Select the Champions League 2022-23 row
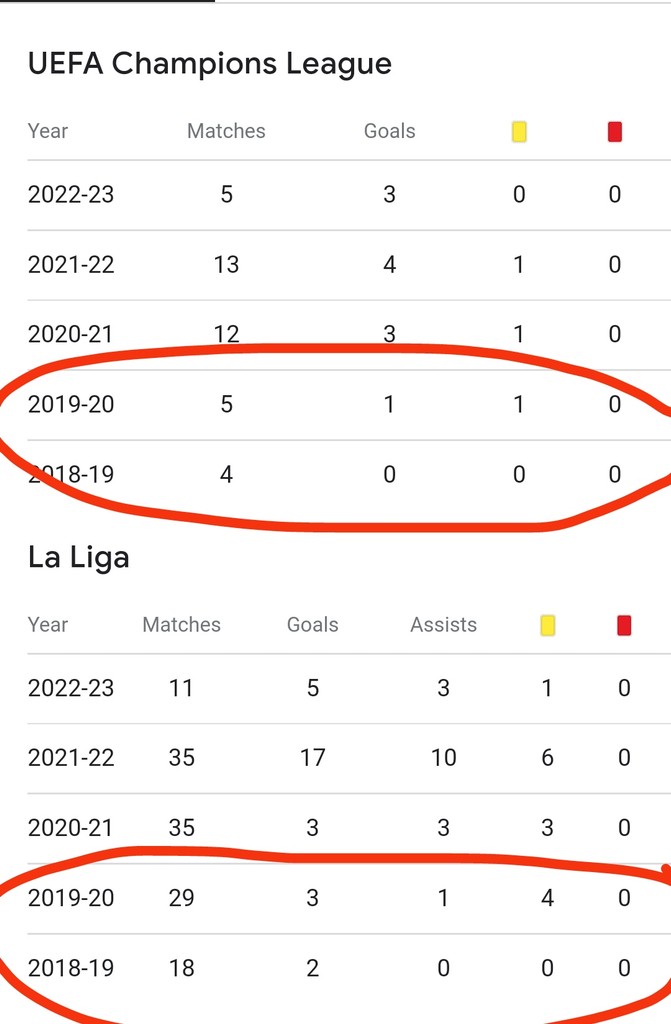671x1024 pixels. click(x=349, y=195)
